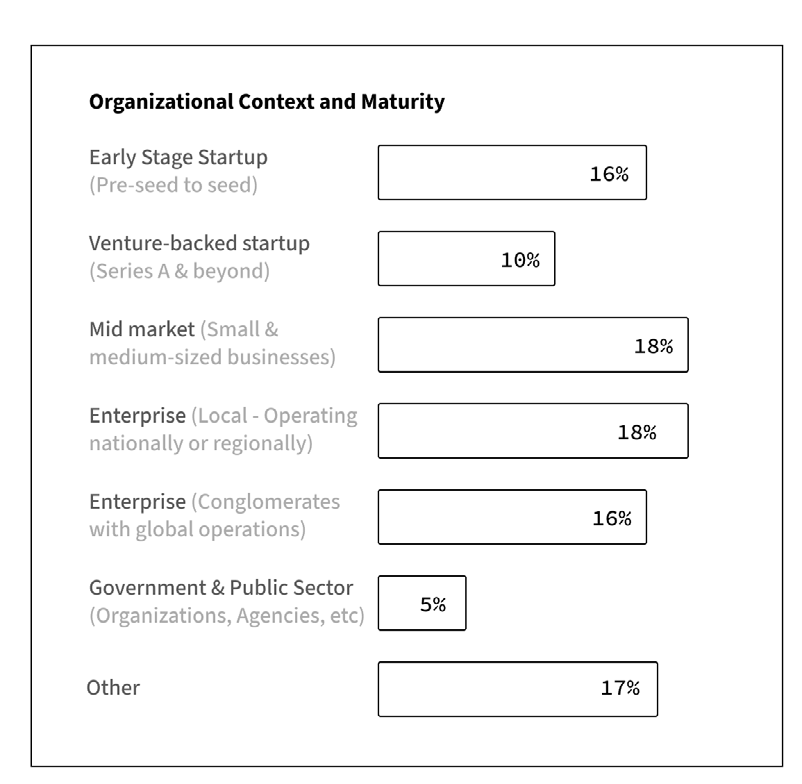This screenshot has height=784, width=802.
Task: Select the medium-sized businesses subtitle text
Action: click(212, 357)
